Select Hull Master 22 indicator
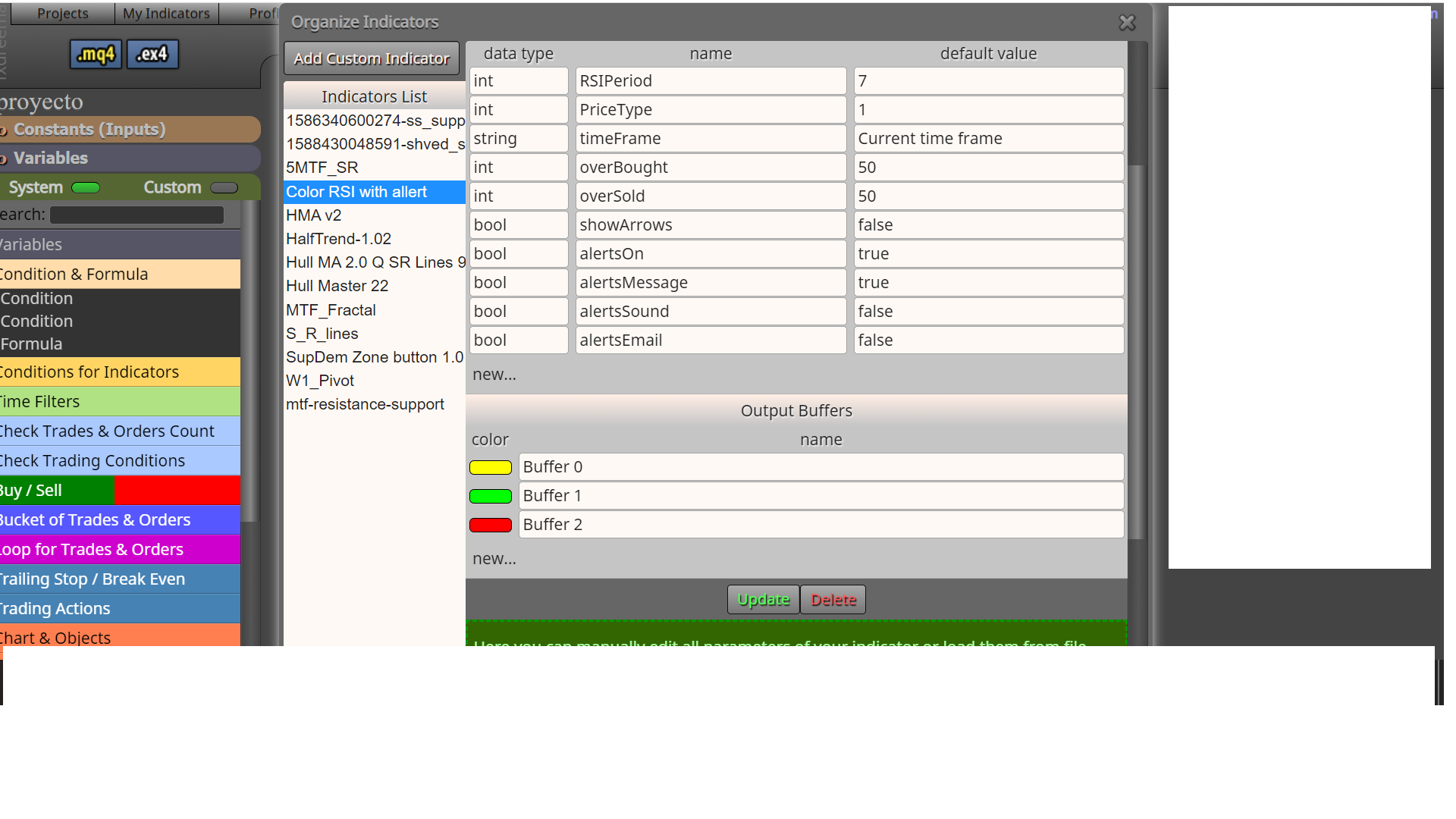 click(375, 286)
